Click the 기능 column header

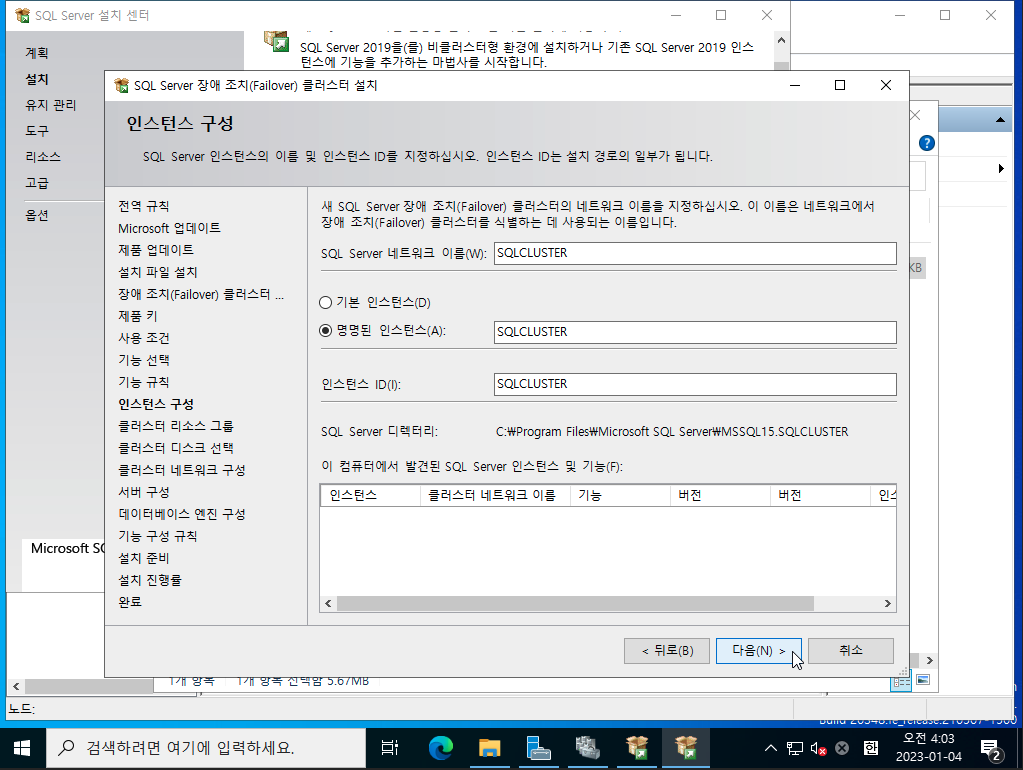pos(620,495)
